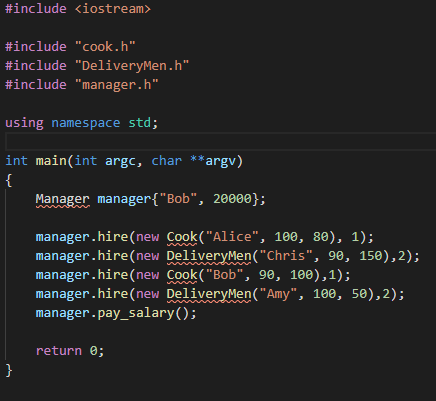Click 'DeliveryMen' in the Chris hire line

tap(209, 256)
